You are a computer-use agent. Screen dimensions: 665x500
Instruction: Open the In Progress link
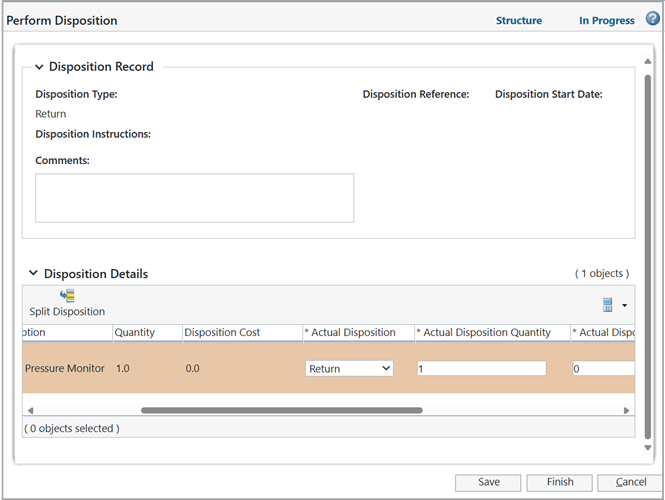coord(606,20)
